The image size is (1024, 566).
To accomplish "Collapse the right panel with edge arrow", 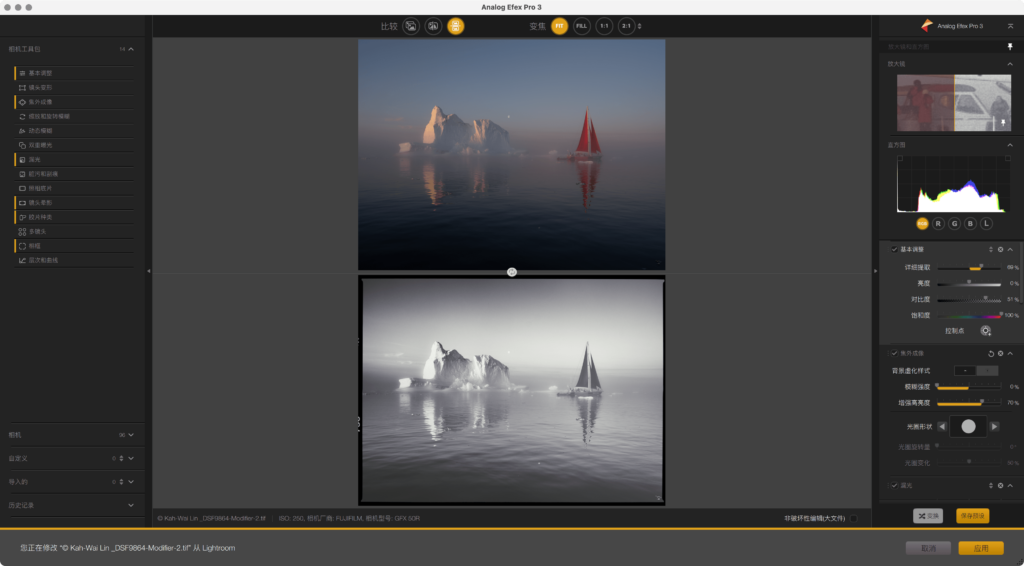I will (875, 271).
